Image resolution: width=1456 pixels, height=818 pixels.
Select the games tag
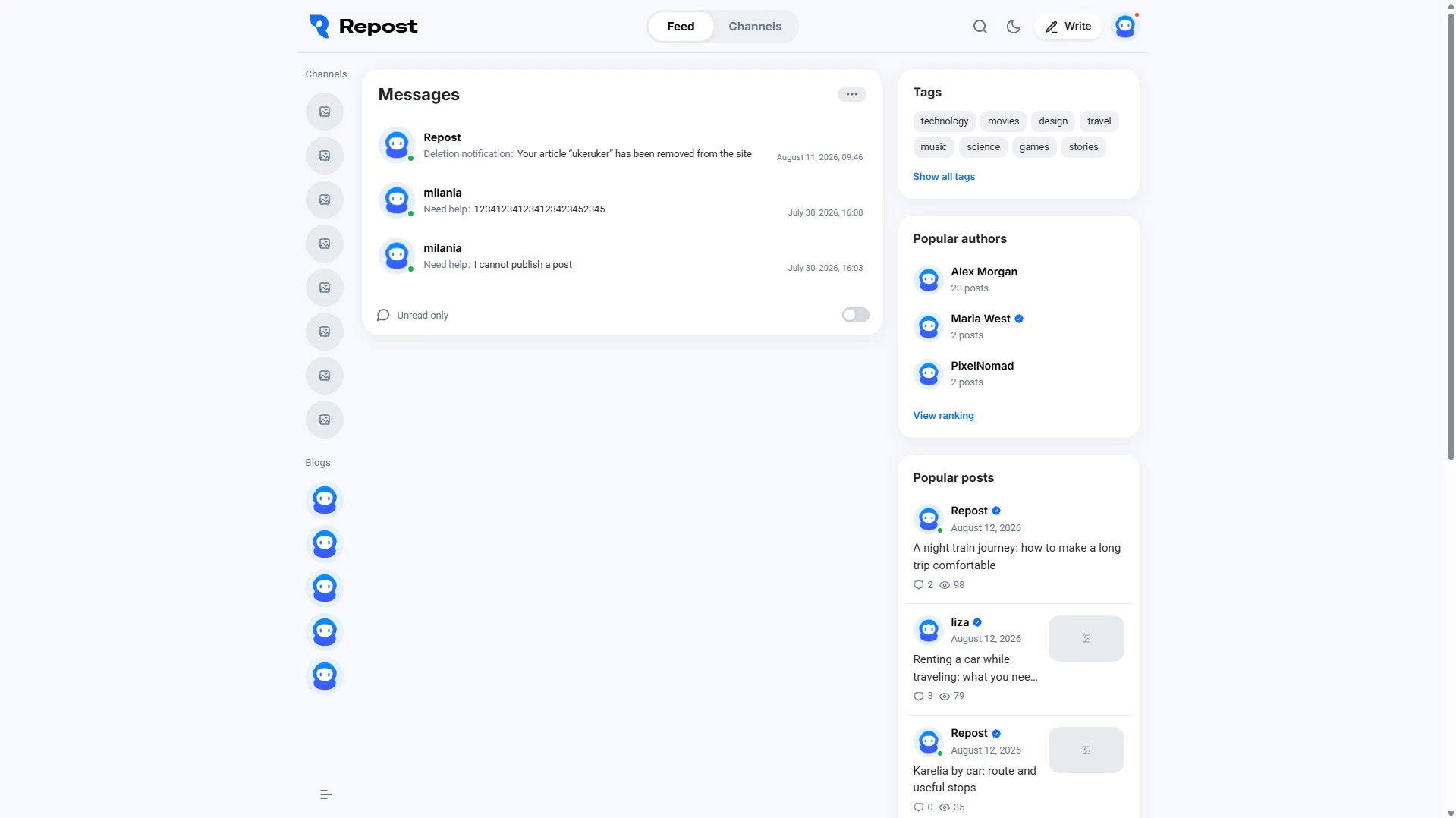click(x=1033, y=147)
